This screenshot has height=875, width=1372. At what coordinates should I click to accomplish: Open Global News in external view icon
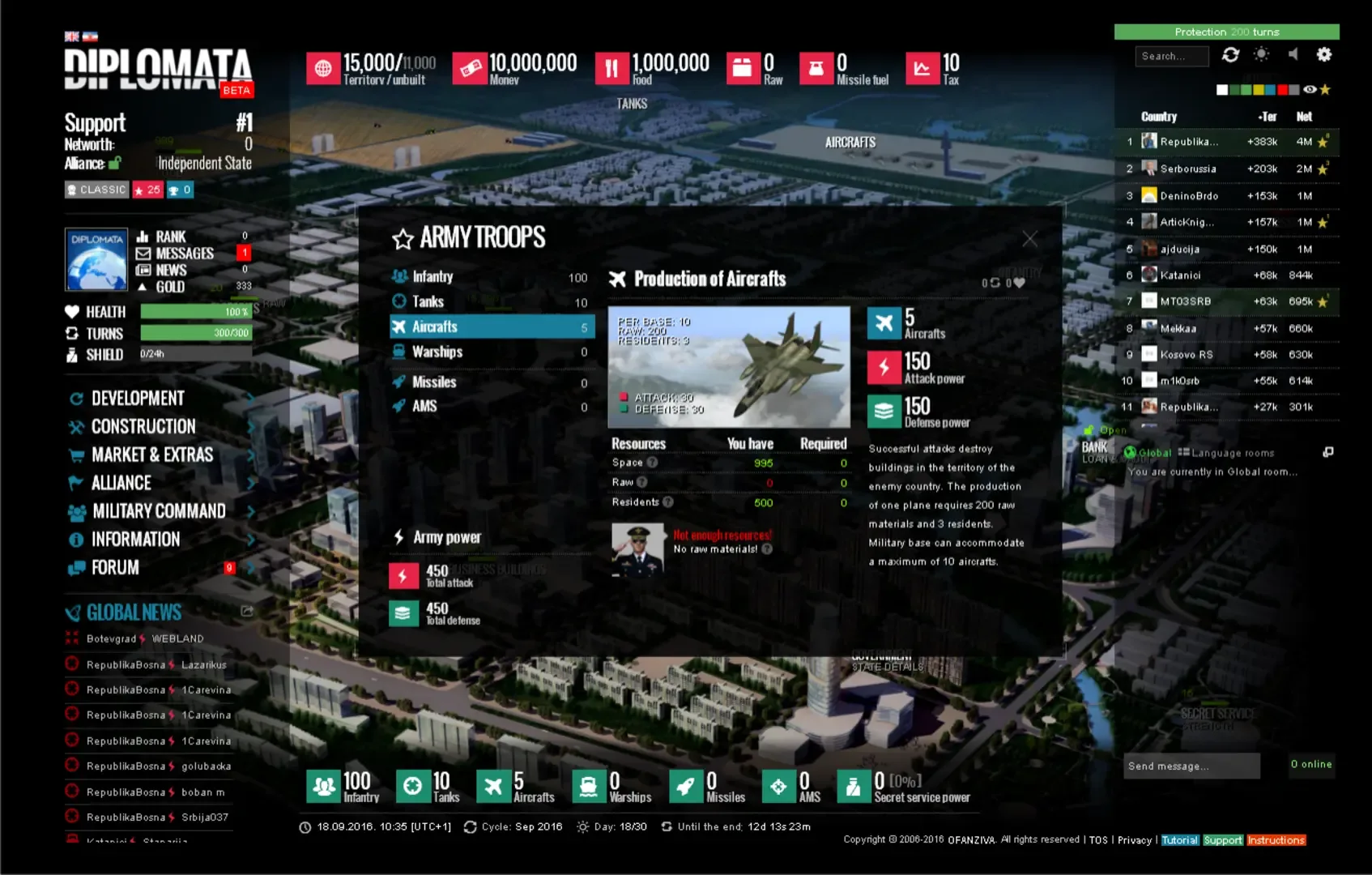247,612
